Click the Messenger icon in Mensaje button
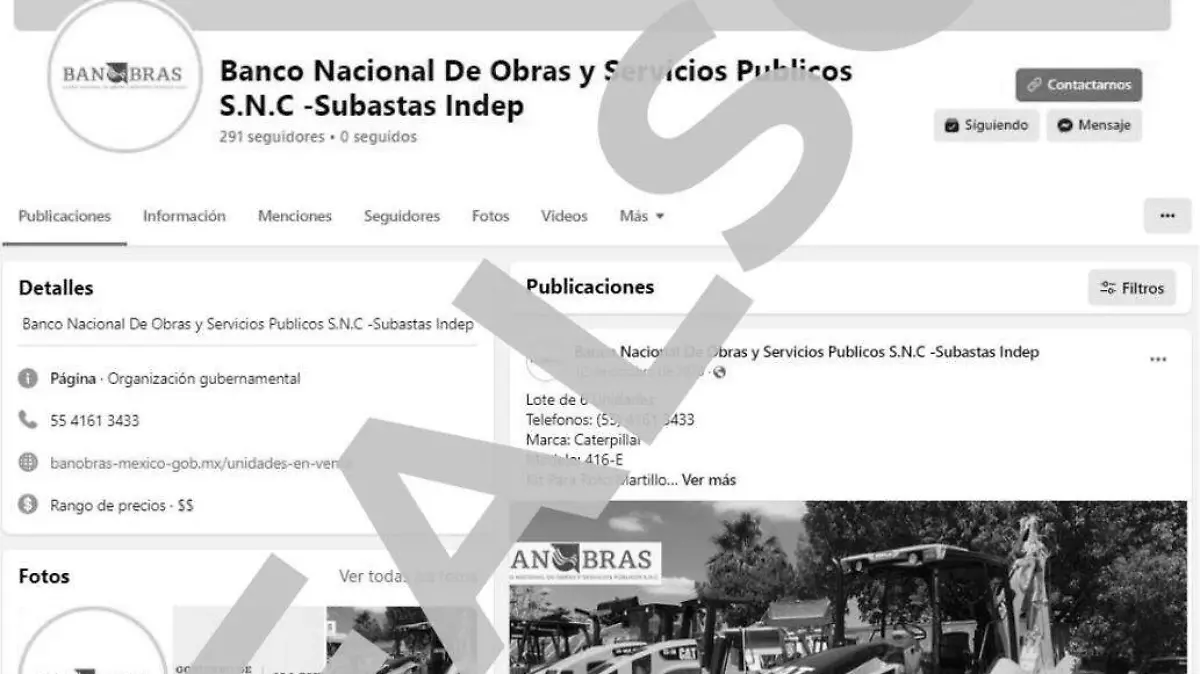 click(x=1066, y=126)
